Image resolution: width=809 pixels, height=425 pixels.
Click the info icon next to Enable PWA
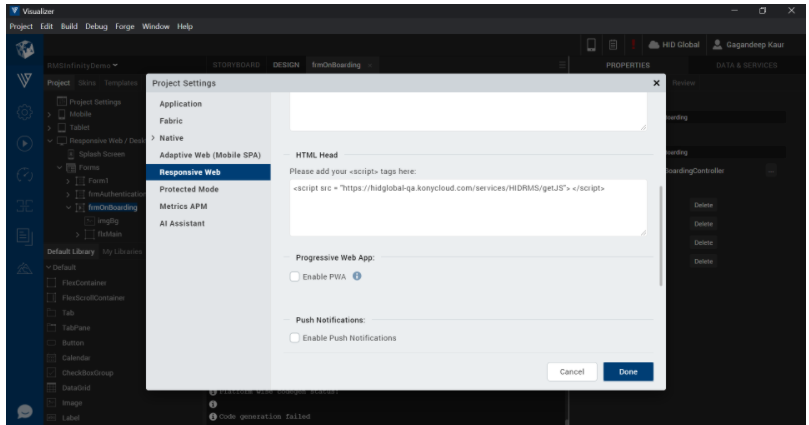click(357, 276)
